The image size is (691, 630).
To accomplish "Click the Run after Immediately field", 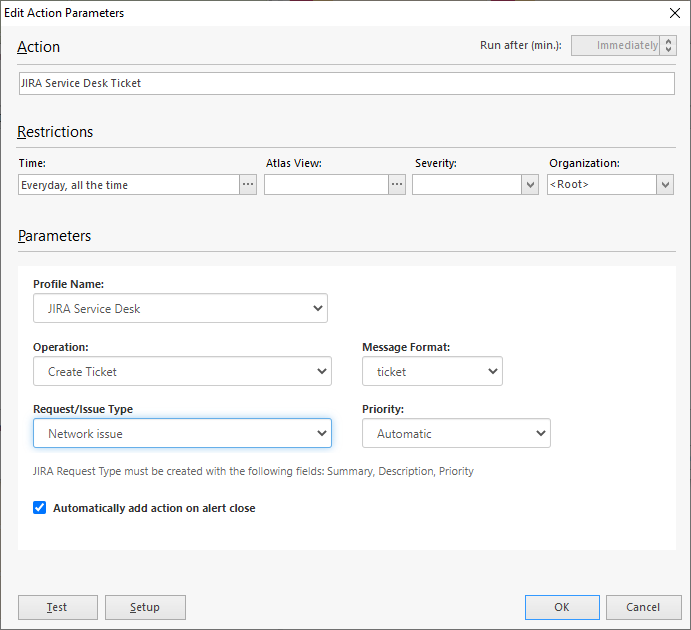I will (616, 45).
